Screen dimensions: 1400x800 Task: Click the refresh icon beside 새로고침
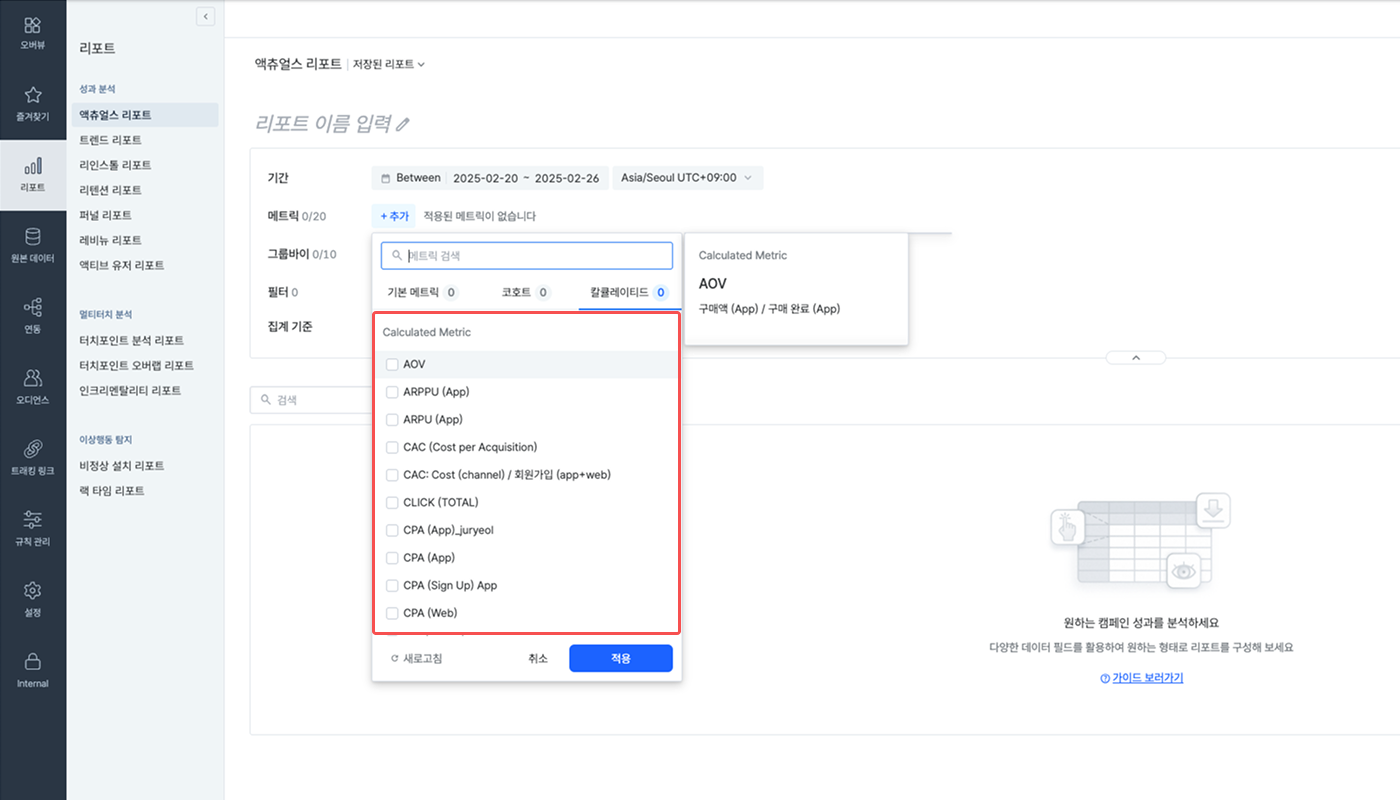coord(395,659)
